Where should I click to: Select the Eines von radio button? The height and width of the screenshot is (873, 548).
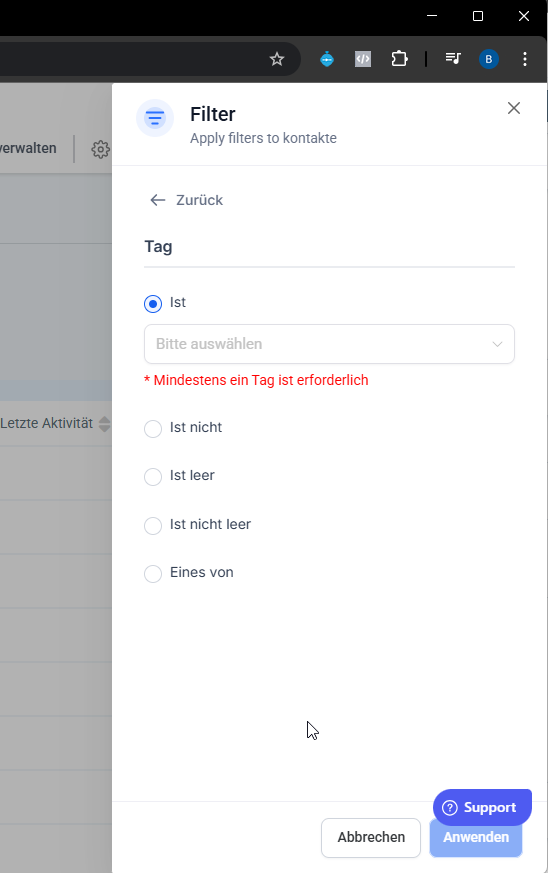pos(153,573)
